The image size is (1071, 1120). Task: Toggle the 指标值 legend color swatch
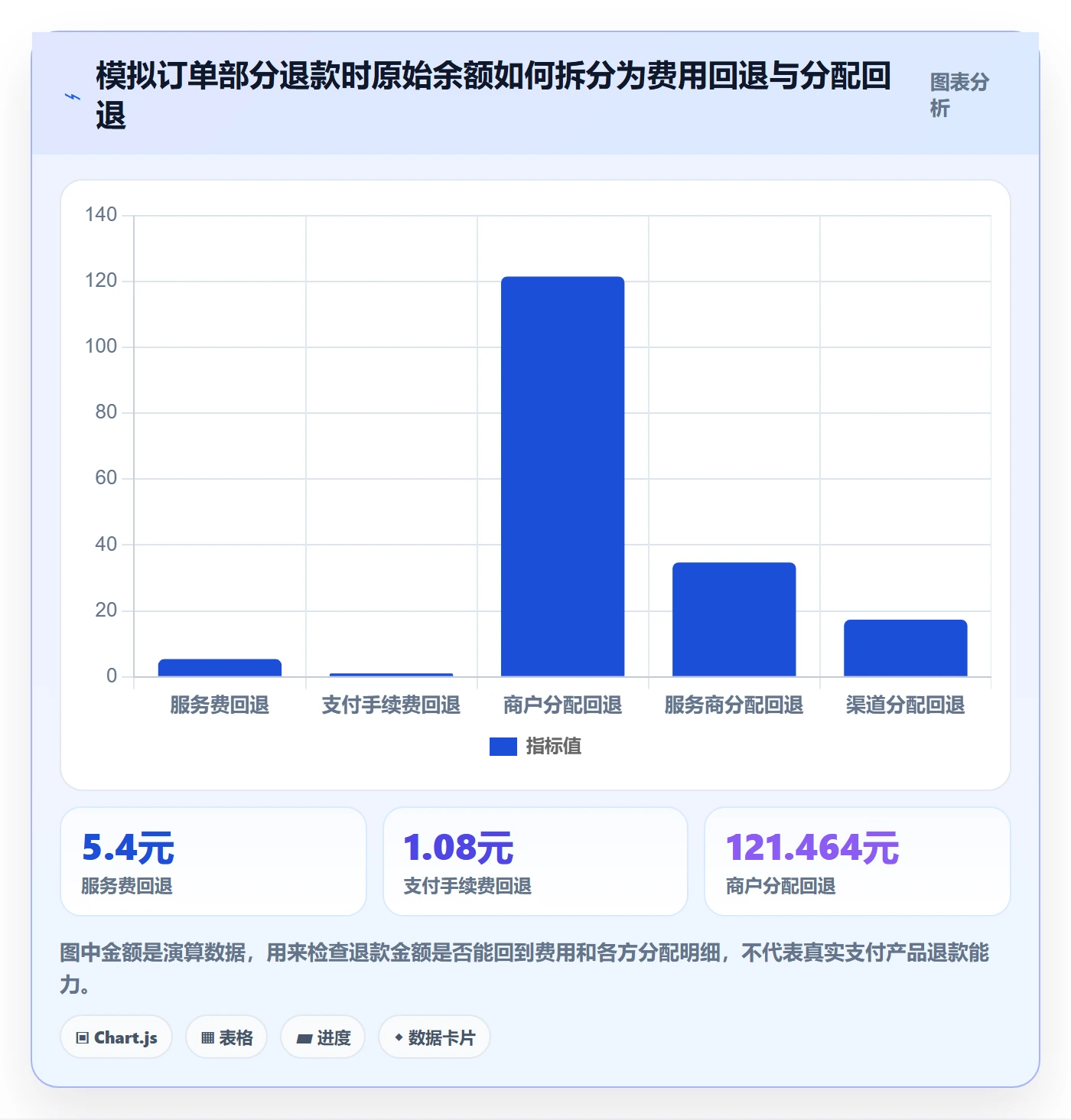(503, 747)
